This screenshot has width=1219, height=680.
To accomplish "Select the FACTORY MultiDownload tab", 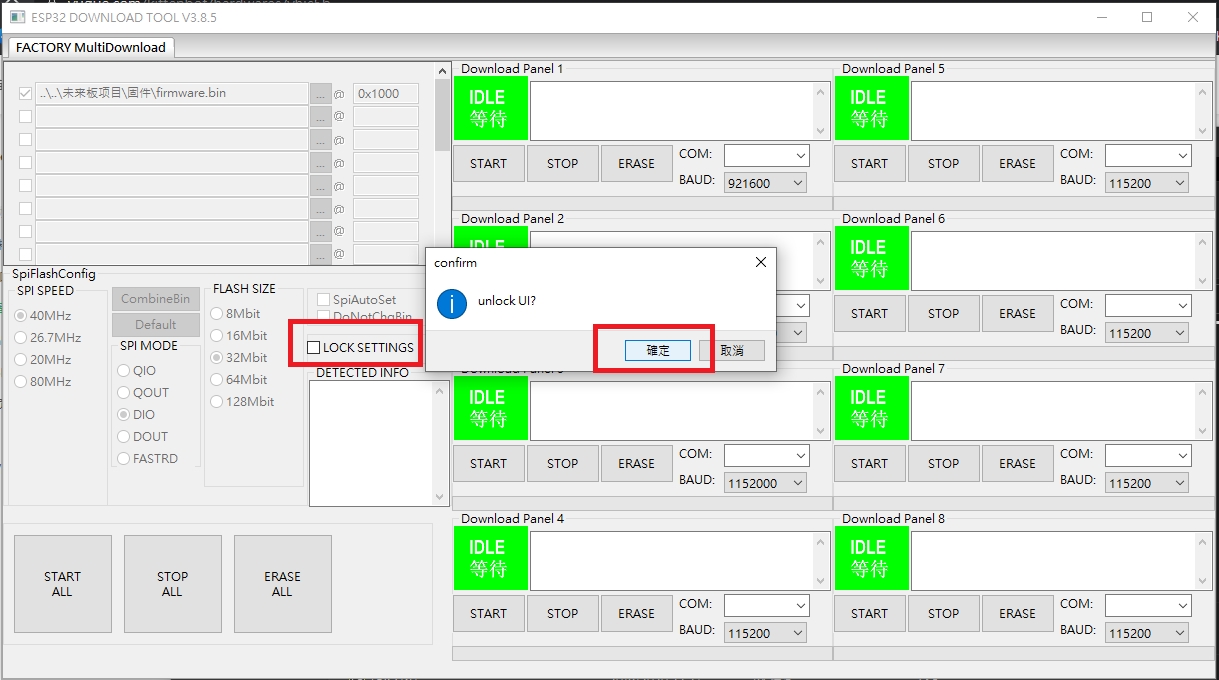I will 91,47.
